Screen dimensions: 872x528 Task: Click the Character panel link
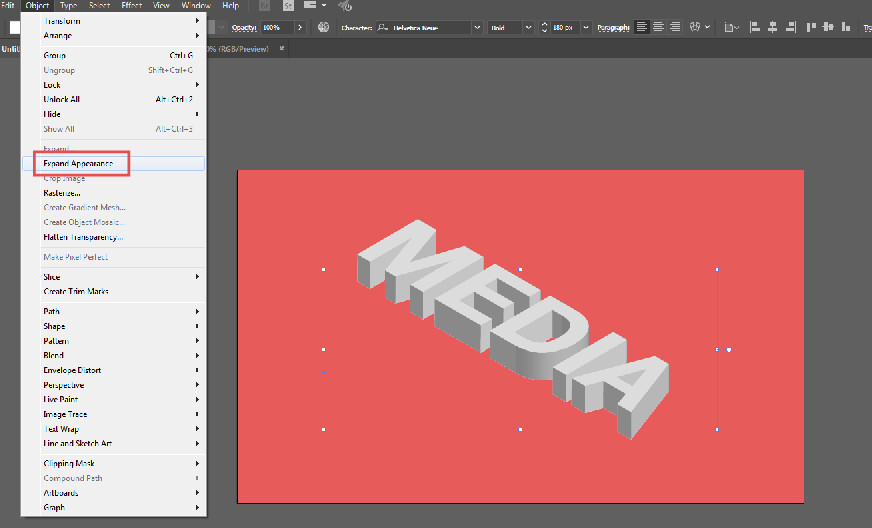tap(356, 28)
